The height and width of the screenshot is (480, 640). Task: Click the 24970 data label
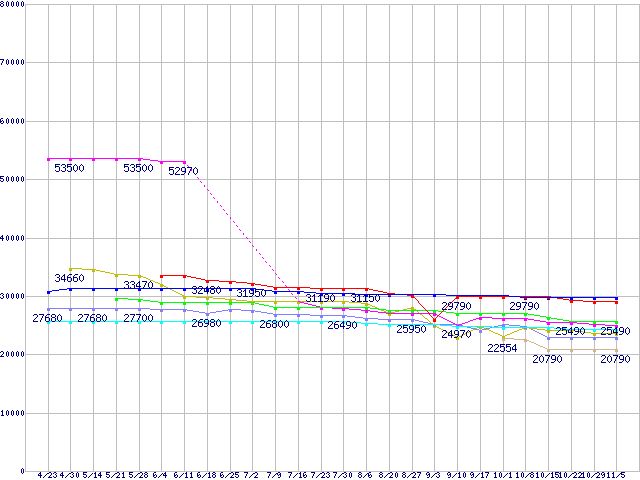[456, 335]
